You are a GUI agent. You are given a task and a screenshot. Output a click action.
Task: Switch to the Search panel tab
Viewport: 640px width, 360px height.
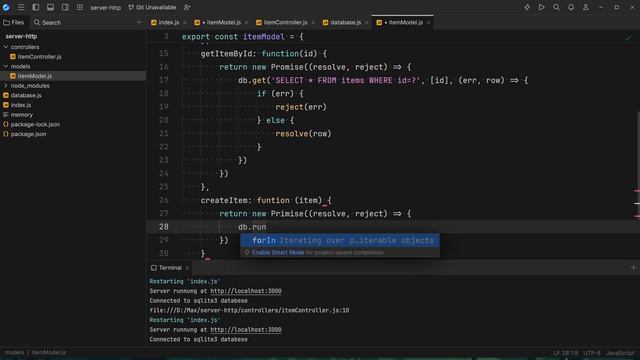[x=47, y=22]
